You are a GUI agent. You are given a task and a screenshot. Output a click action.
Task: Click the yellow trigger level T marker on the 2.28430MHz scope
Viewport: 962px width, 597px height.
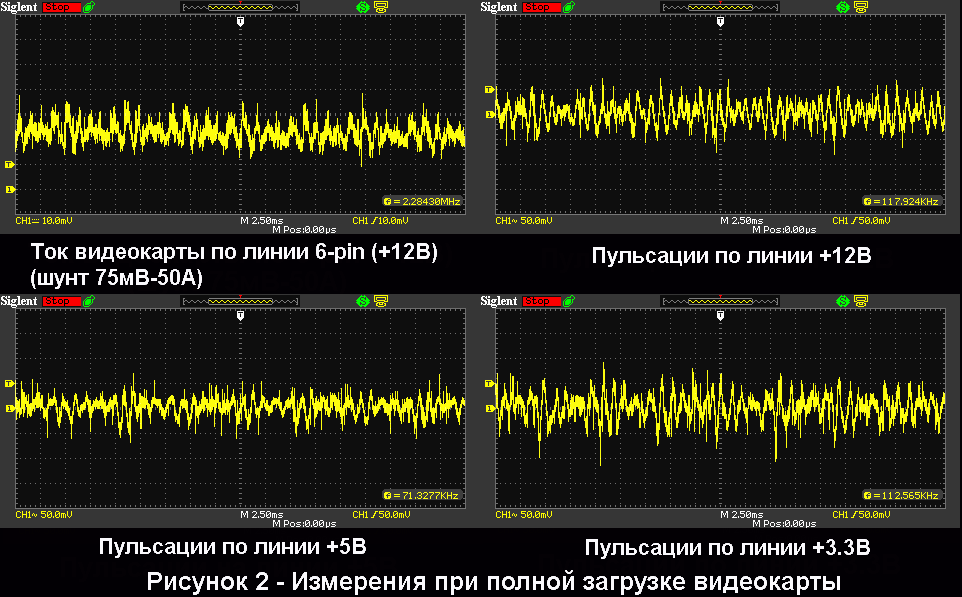(x=10, y=164)
